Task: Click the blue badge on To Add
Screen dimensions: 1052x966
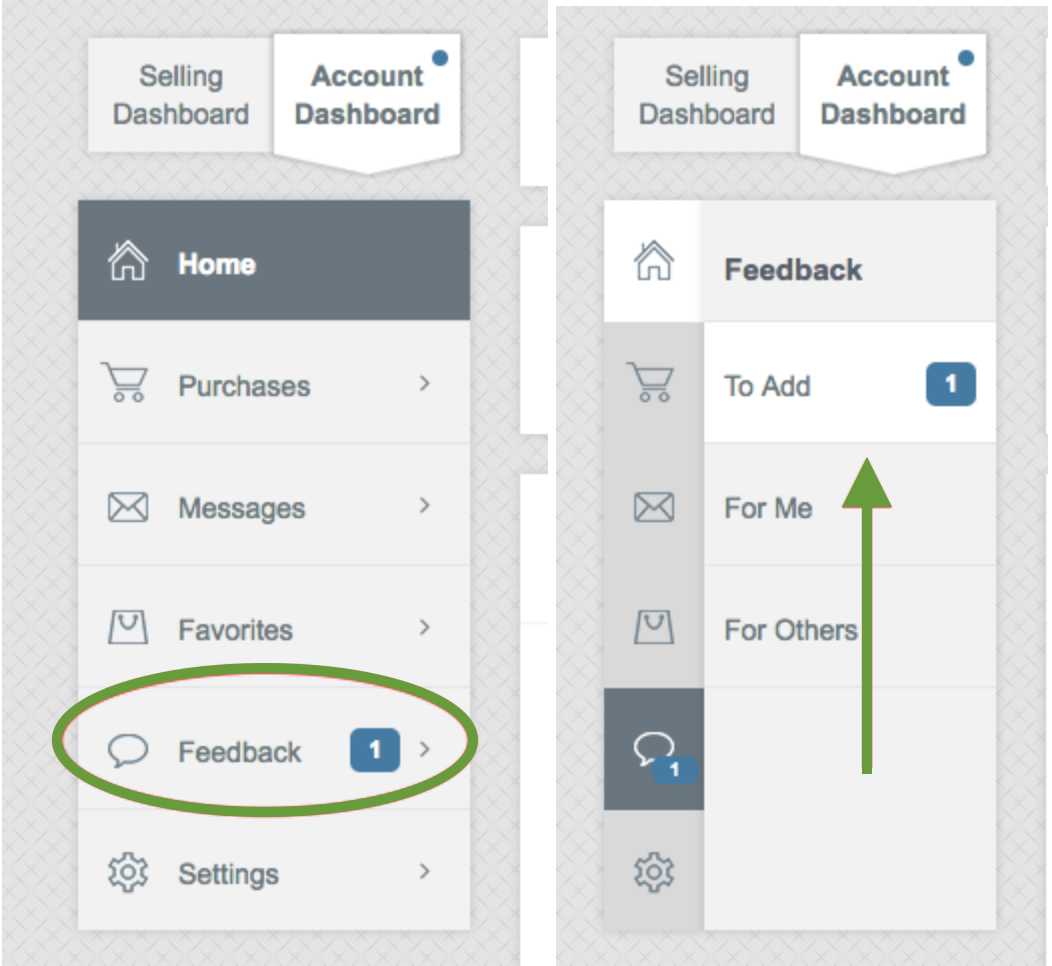Action: pyautogui.click(x=951, y=384)
